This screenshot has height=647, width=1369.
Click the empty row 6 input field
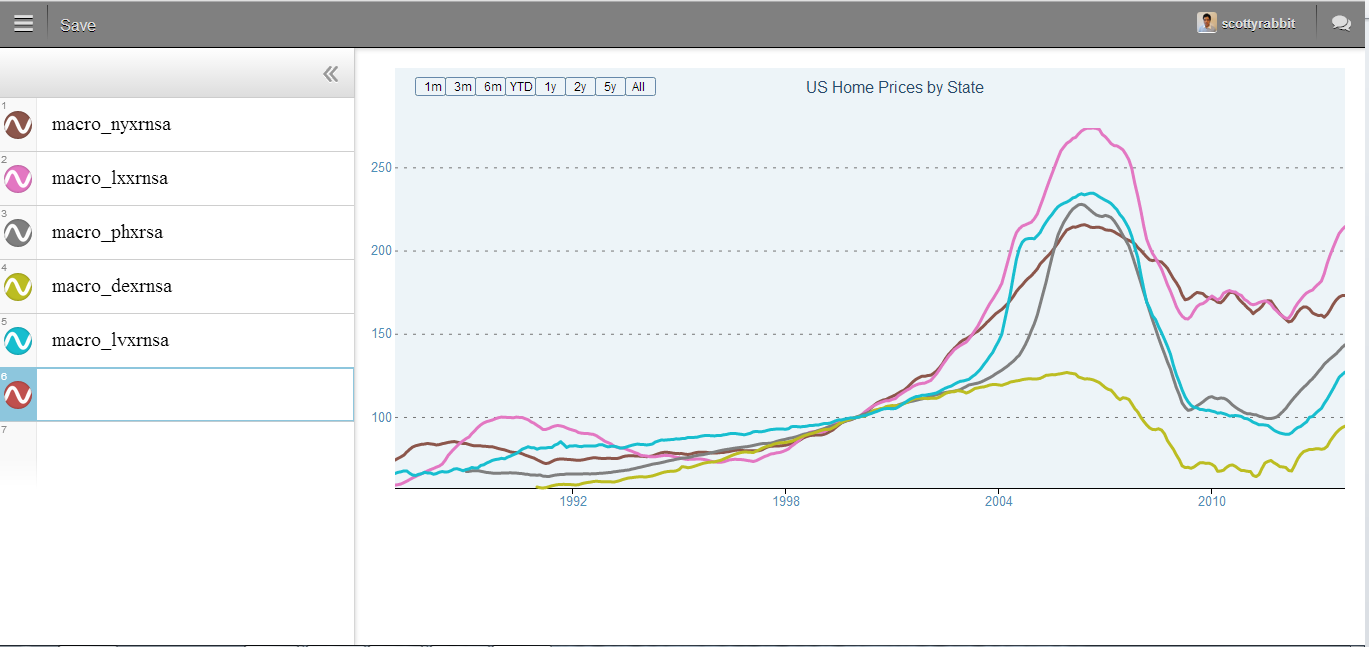tap(195, 395)
